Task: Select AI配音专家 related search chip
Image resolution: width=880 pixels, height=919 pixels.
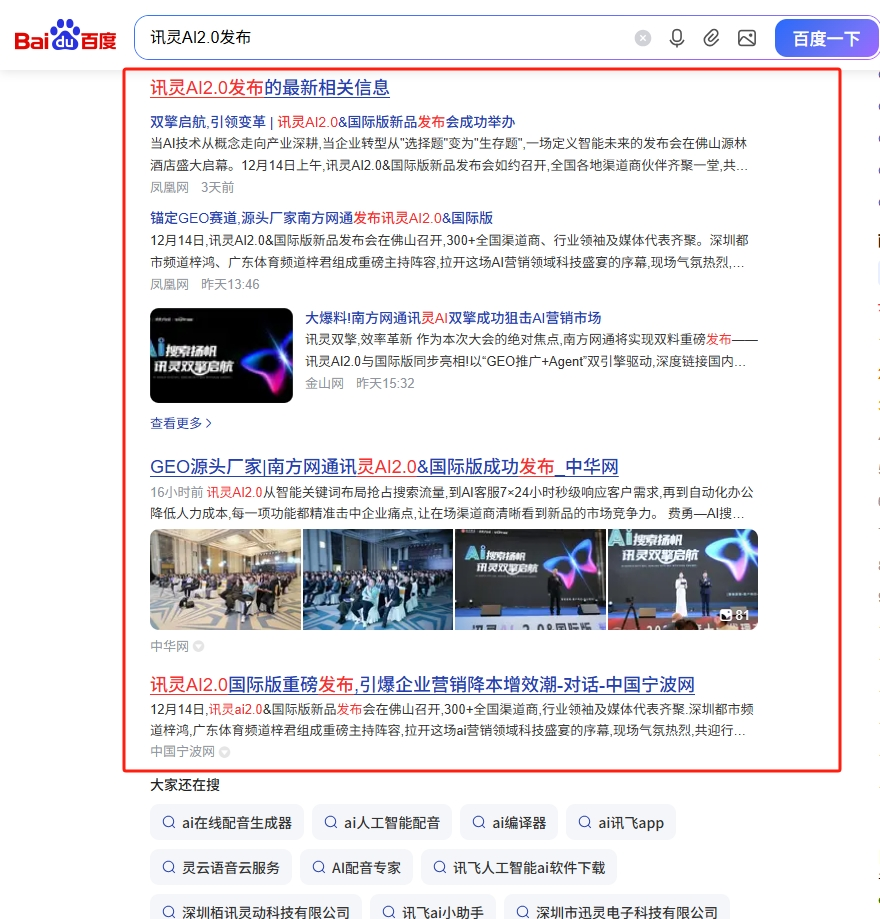Action: [x=356, y=867]
